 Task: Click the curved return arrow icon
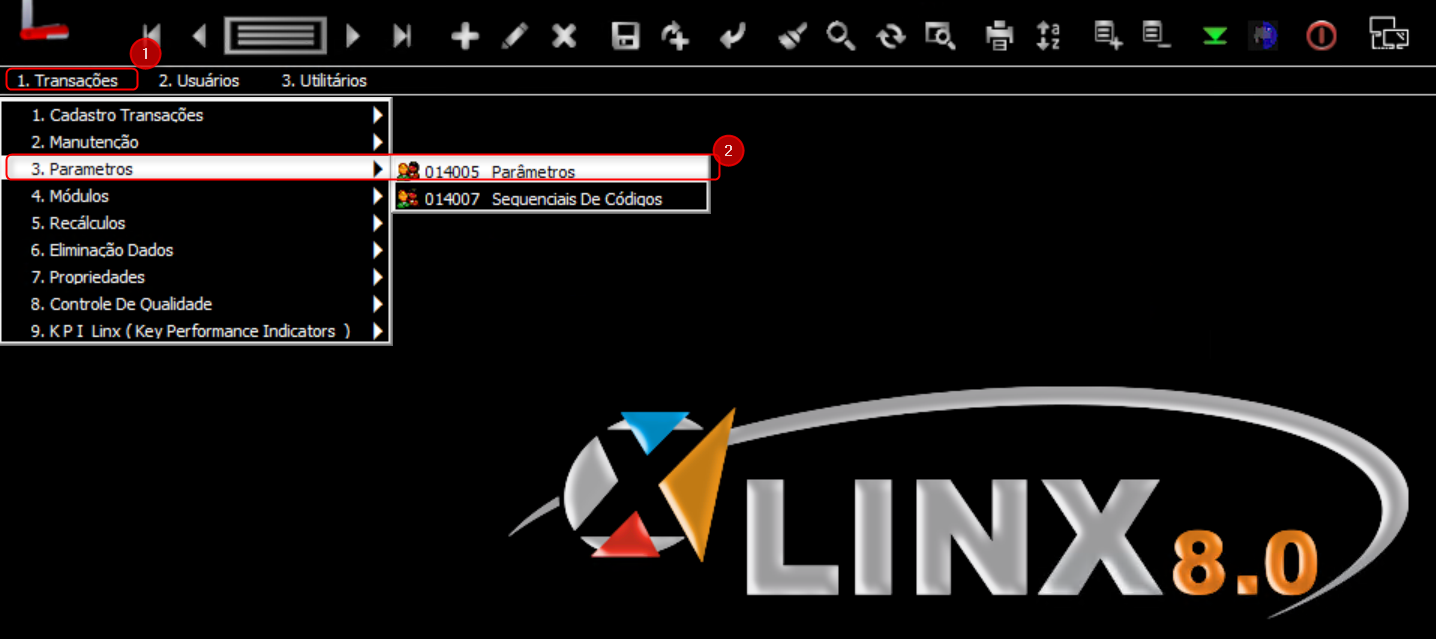click(733, 37)
